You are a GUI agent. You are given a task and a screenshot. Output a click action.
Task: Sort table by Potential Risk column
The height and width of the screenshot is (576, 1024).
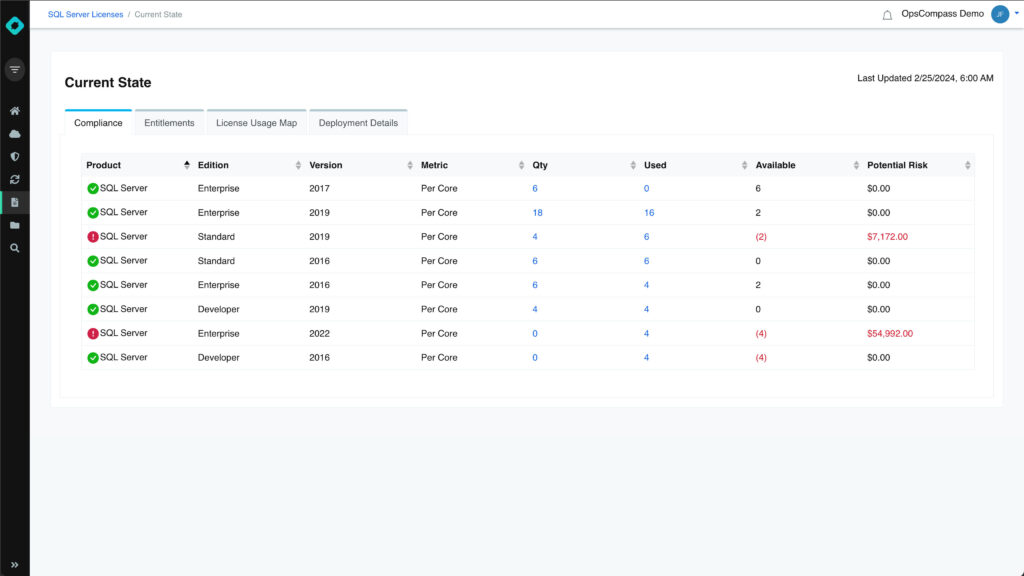click(x=968, y=165)
